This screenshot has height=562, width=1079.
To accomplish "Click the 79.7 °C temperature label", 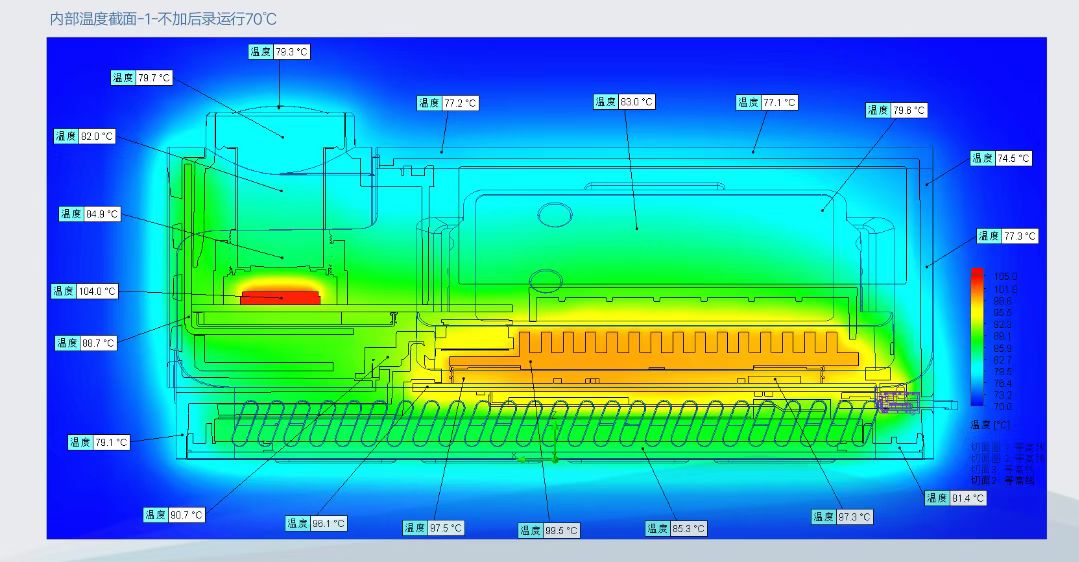I will [x=141, y=78].
